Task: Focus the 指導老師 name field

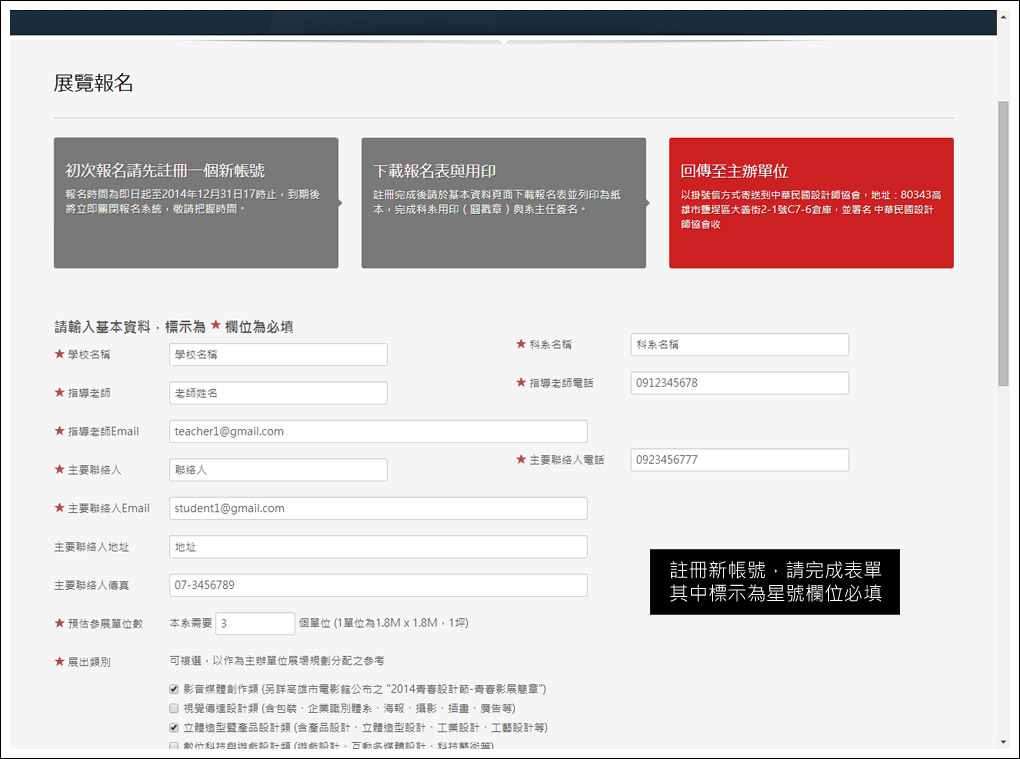Action: coord(278,393)
